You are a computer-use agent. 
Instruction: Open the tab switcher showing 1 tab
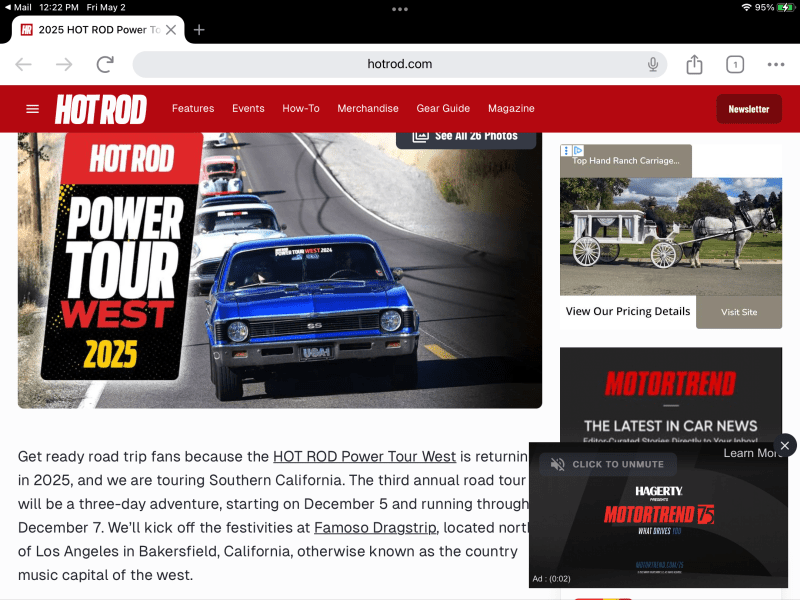[735, 64]
